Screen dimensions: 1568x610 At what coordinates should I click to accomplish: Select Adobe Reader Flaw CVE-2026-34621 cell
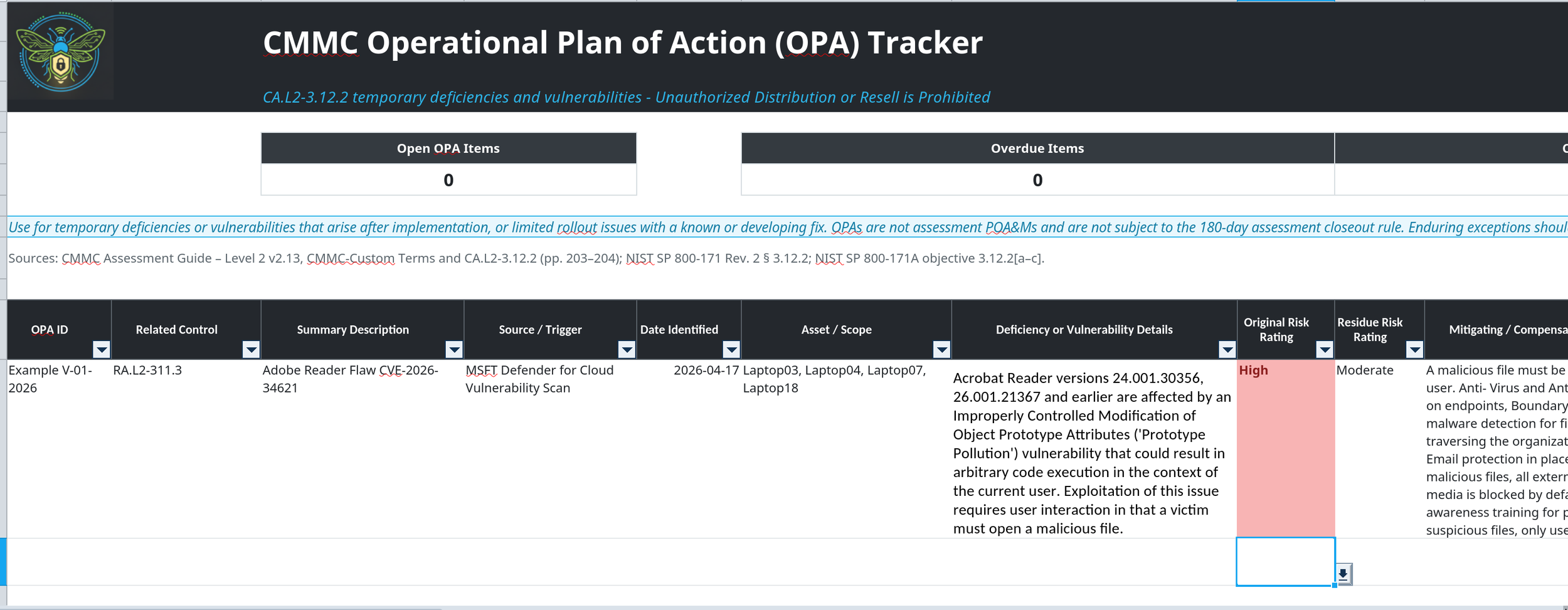tap(362, 448)
